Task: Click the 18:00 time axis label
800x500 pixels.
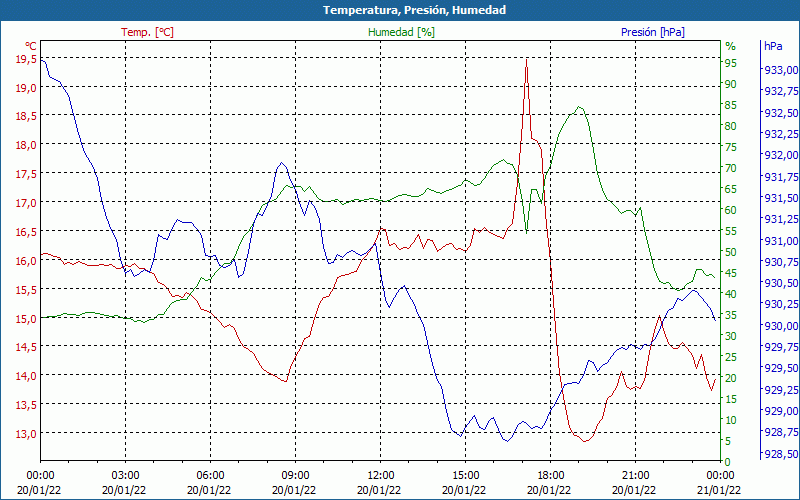Action: (x=551, y=476)
